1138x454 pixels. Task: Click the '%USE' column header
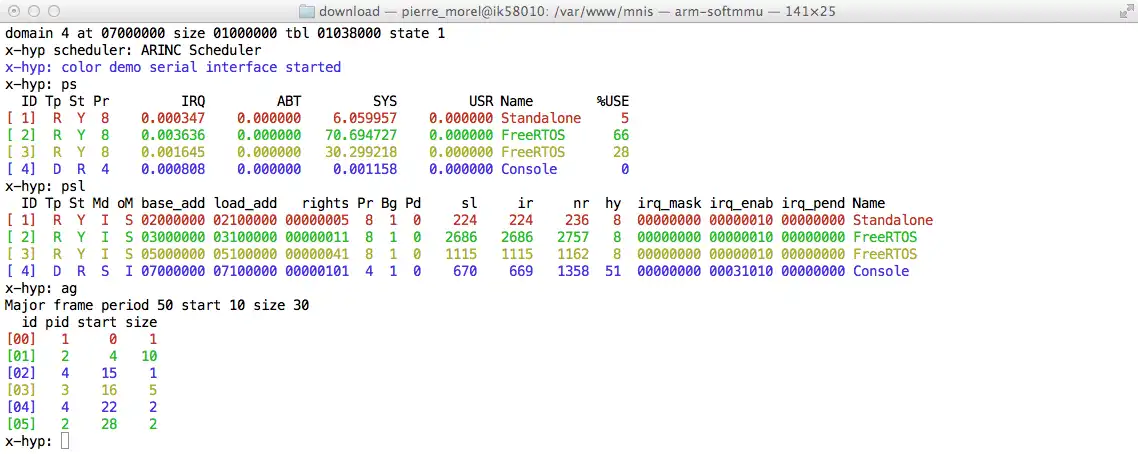[613, 101]
